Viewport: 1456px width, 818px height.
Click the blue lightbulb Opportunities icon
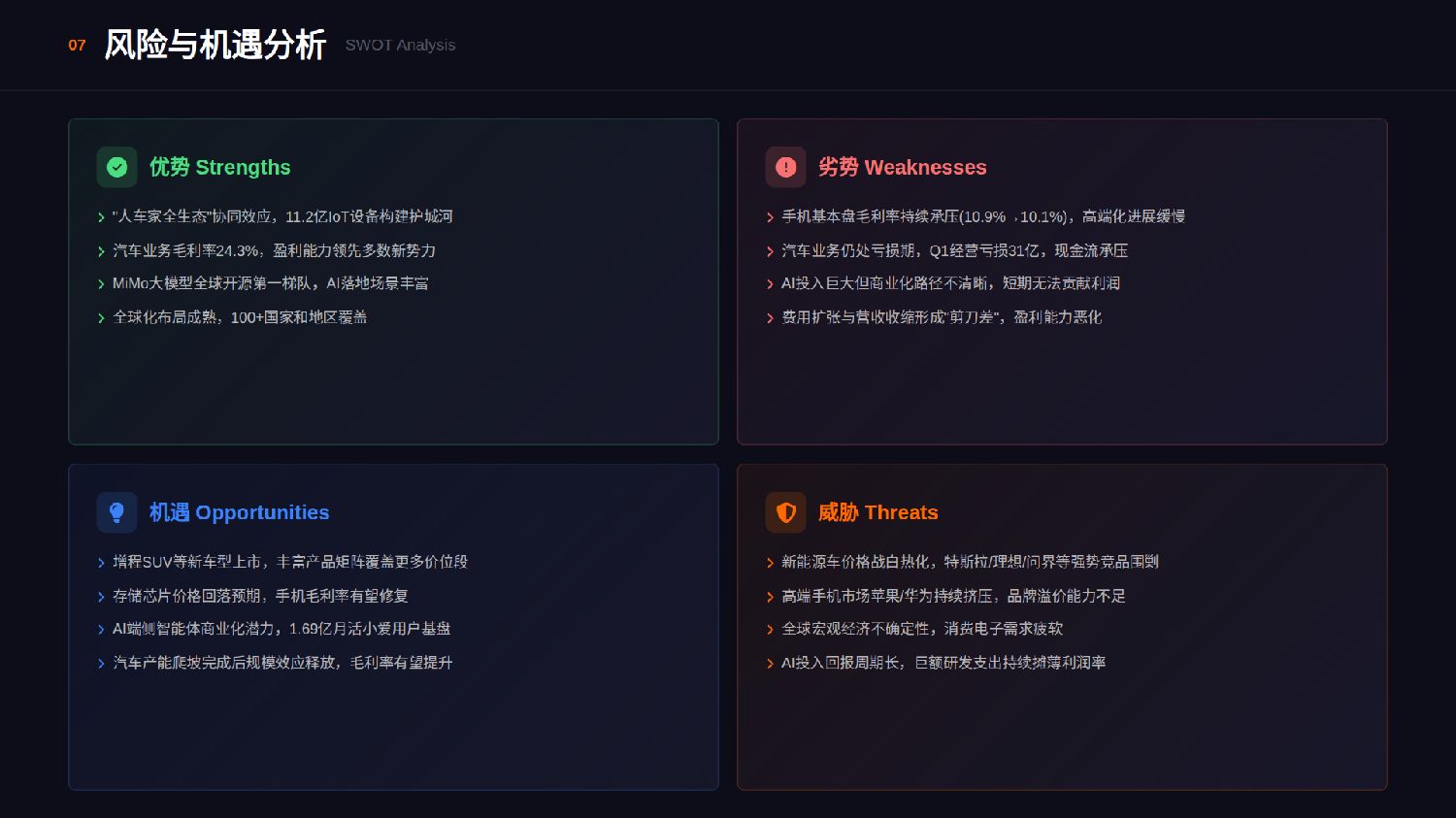coord(116,512)
